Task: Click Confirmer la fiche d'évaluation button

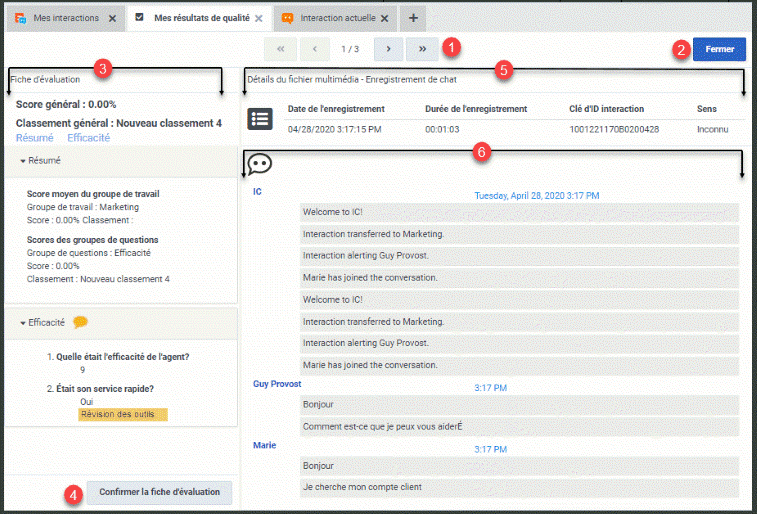Action: coord(160,492)
